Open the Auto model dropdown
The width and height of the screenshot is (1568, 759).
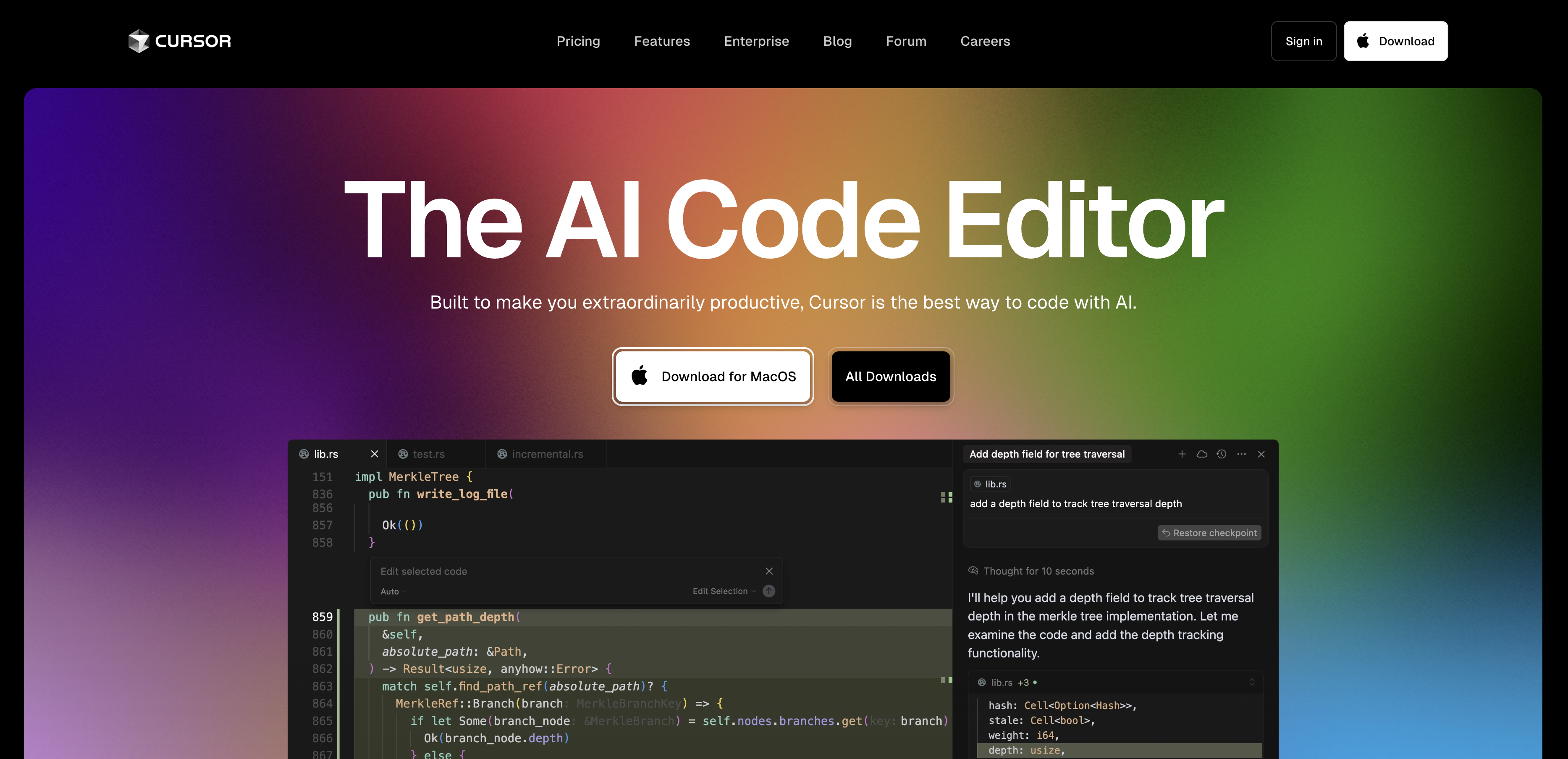click(393, 591)
